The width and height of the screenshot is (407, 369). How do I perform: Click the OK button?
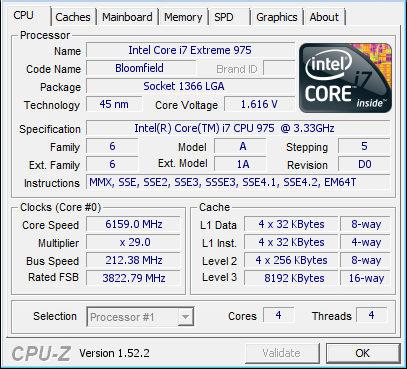tap(363, 353)
